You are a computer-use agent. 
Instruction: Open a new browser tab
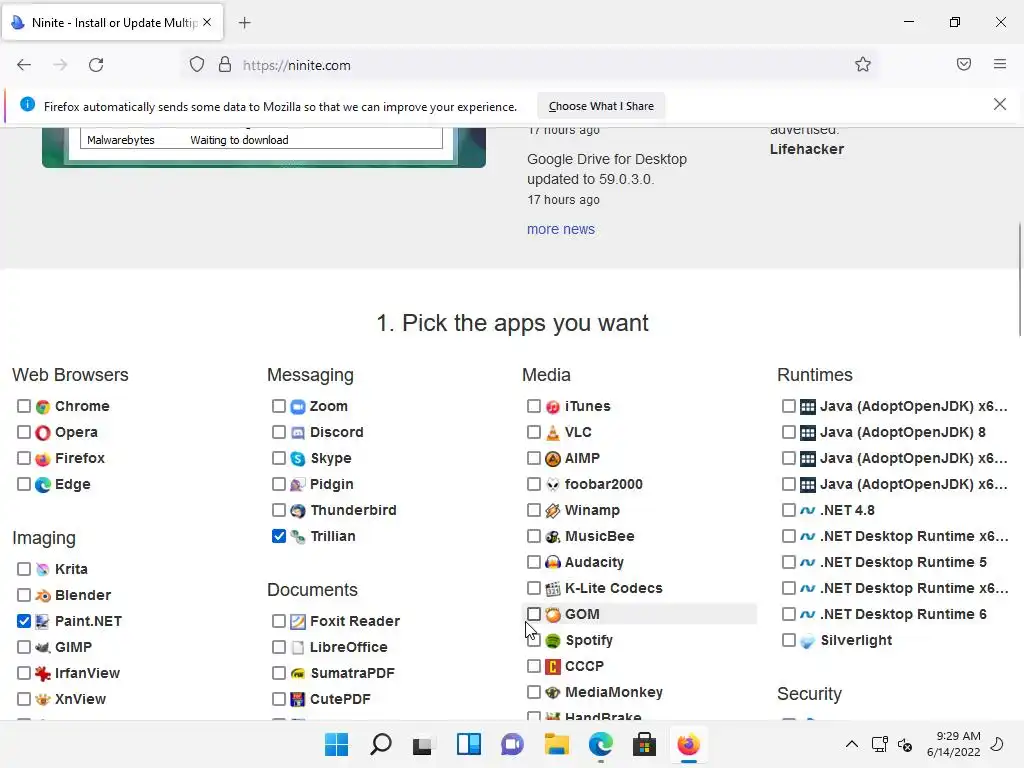pyautogui.click(x=244, y=23)
